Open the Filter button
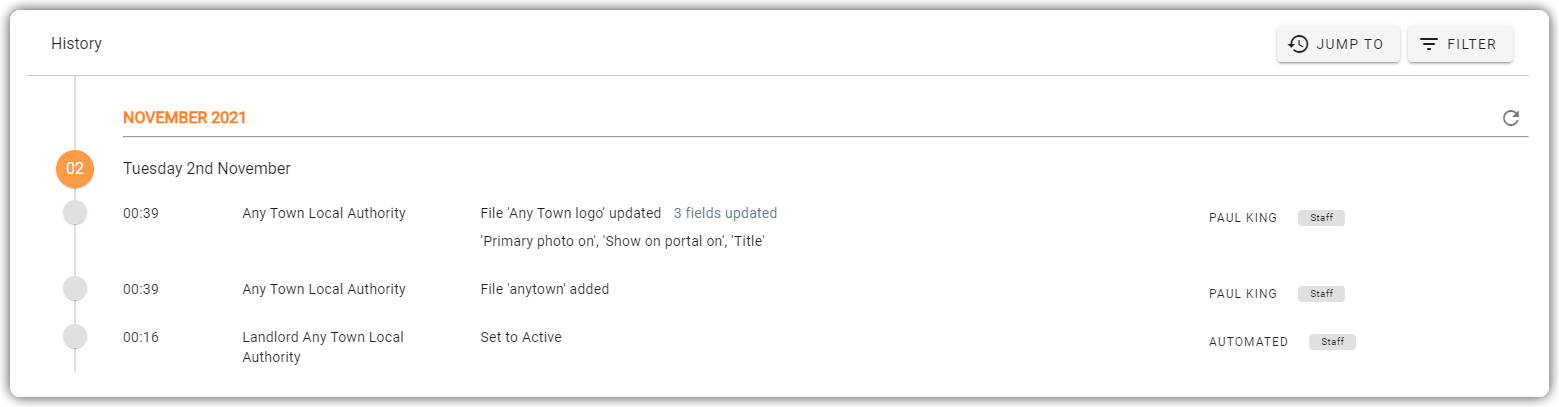1559x407 pixels. tap(1460, 44)
